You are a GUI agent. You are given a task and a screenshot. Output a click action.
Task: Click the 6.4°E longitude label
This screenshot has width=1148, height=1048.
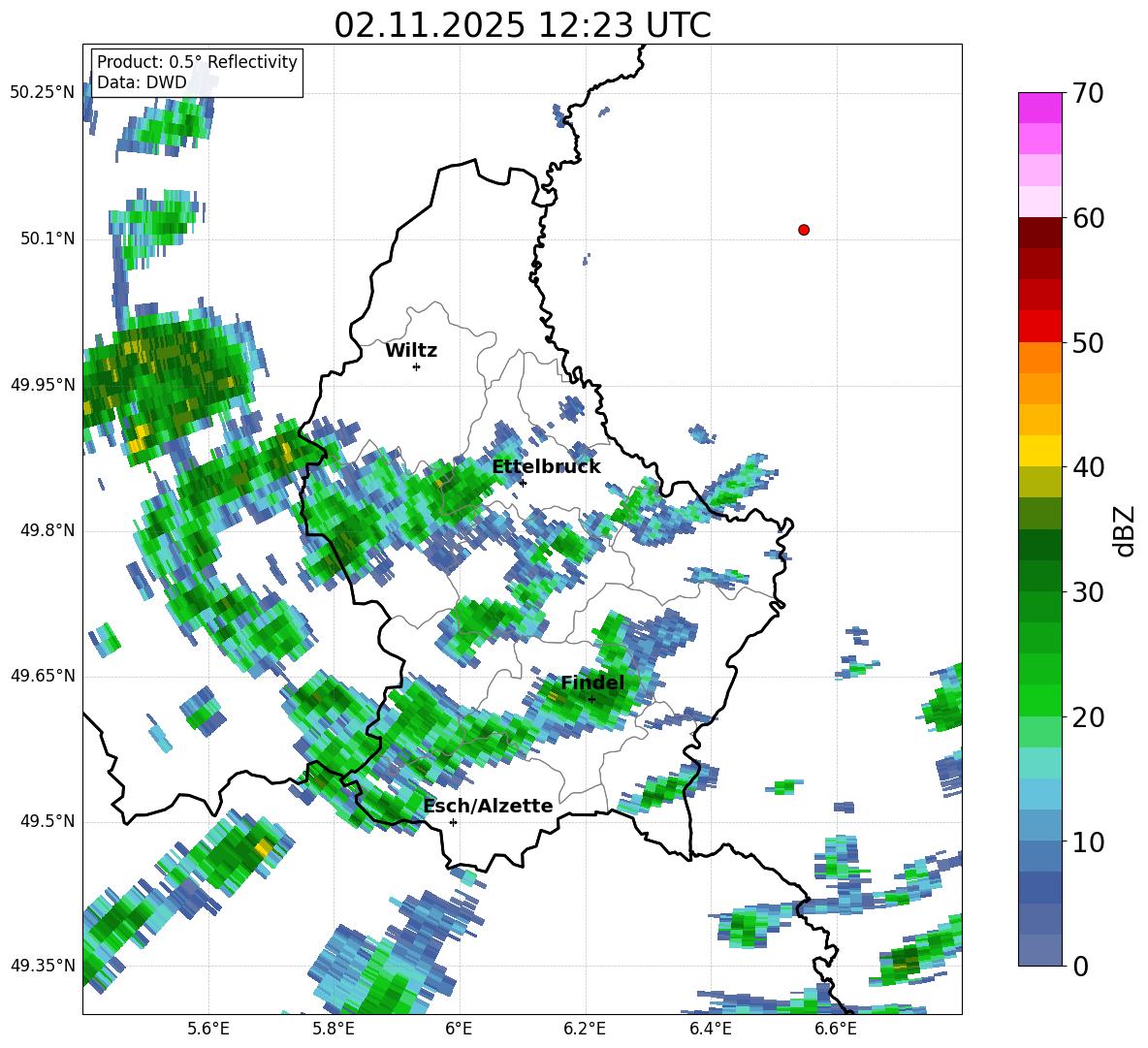(x=710, y=1029)
